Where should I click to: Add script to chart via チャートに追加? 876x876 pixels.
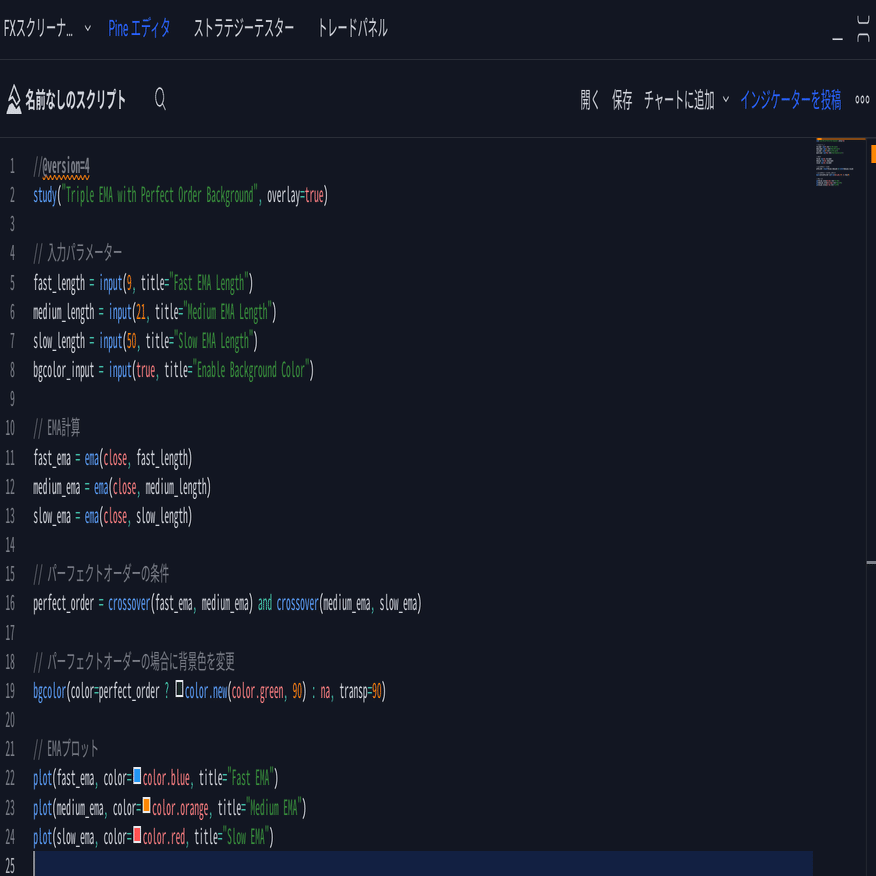click(x=682, y=101)
